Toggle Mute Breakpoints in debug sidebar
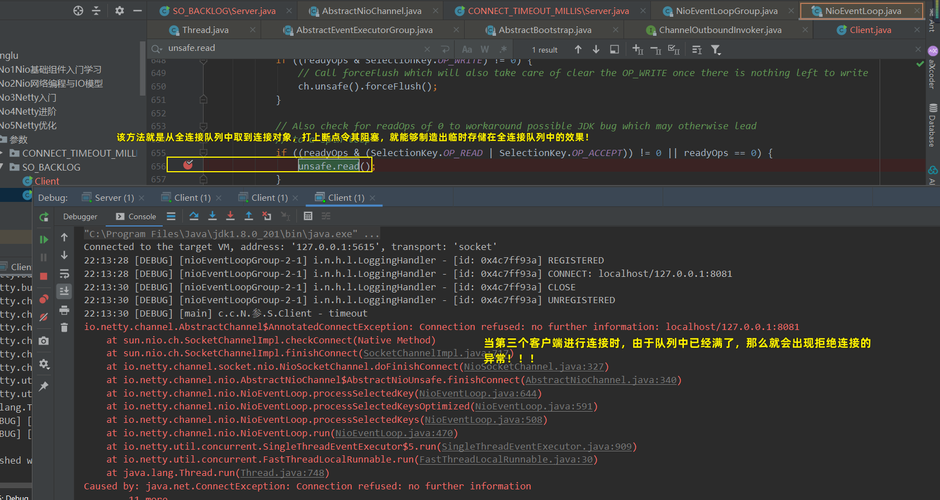This screenshot has height=500, width=940. (x=43, y=319)
